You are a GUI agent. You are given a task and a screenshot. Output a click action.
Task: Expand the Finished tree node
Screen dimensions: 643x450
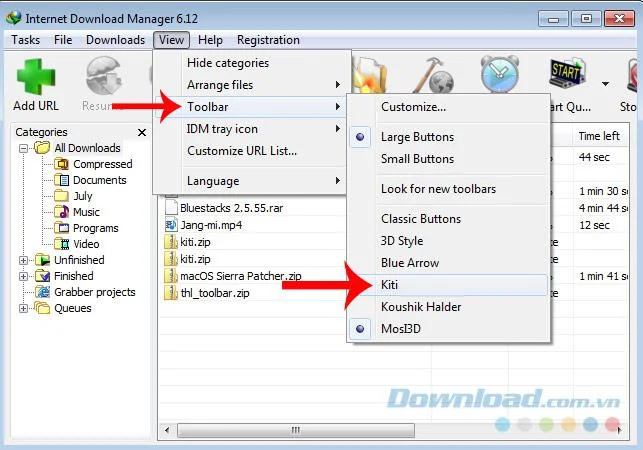(24, 276)
